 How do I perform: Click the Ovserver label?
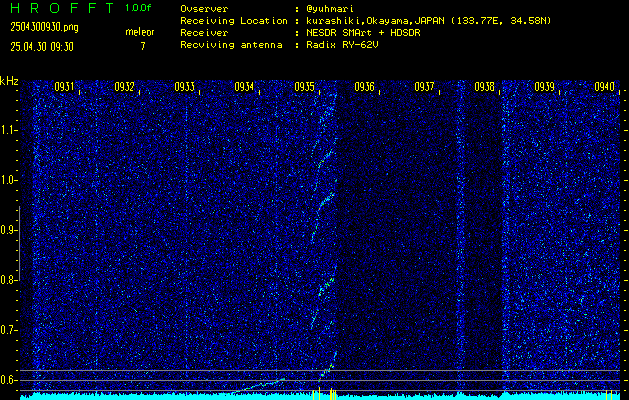204,9
